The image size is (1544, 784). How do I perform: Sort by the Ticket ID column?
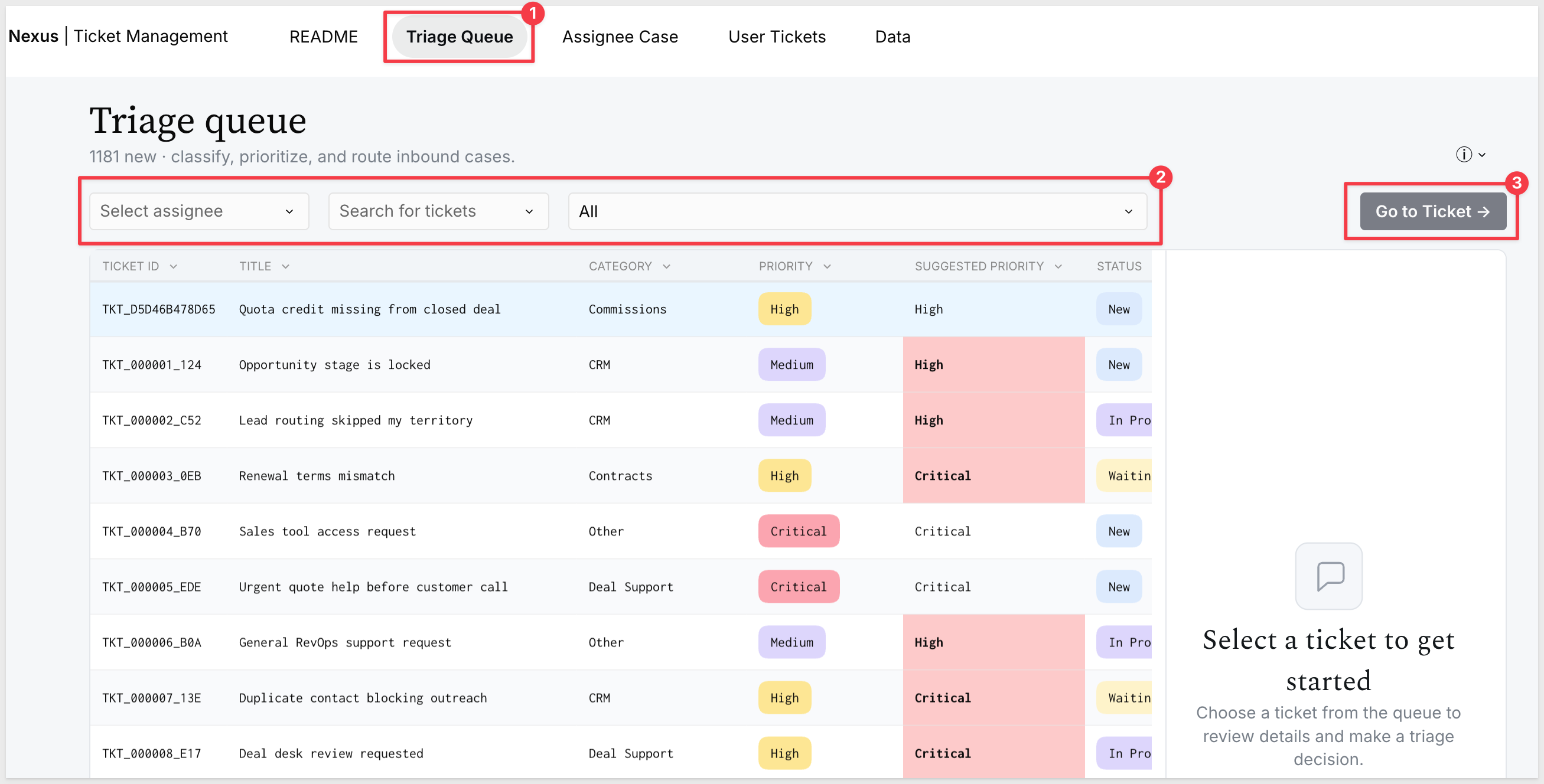(139, 266)
